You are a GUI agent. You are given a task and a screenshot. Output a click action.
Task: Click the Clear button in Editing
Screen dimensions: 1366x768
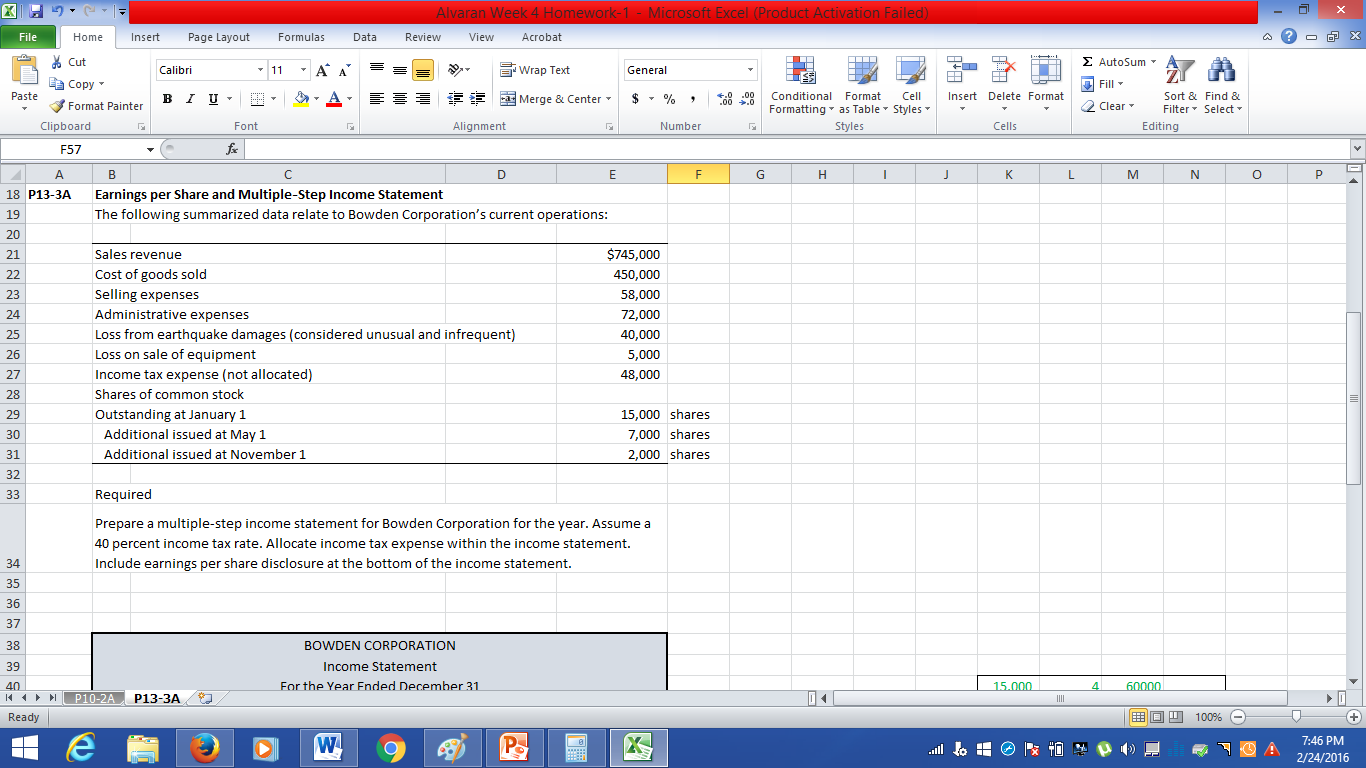pos(1109,106)
